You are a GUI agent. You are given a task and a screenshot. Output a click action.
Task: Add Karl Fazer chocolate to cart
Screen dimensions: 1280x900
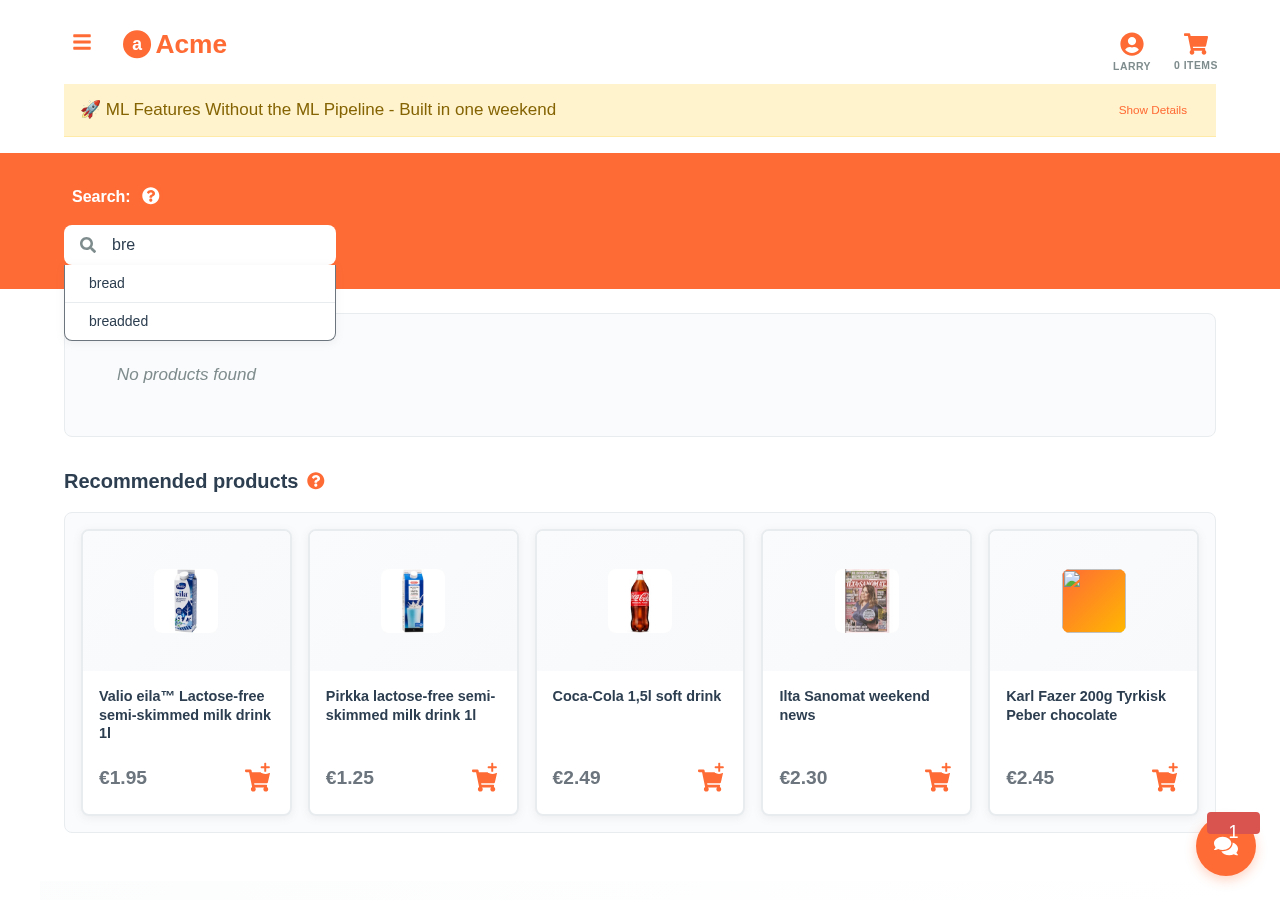tap(1165, 777)
